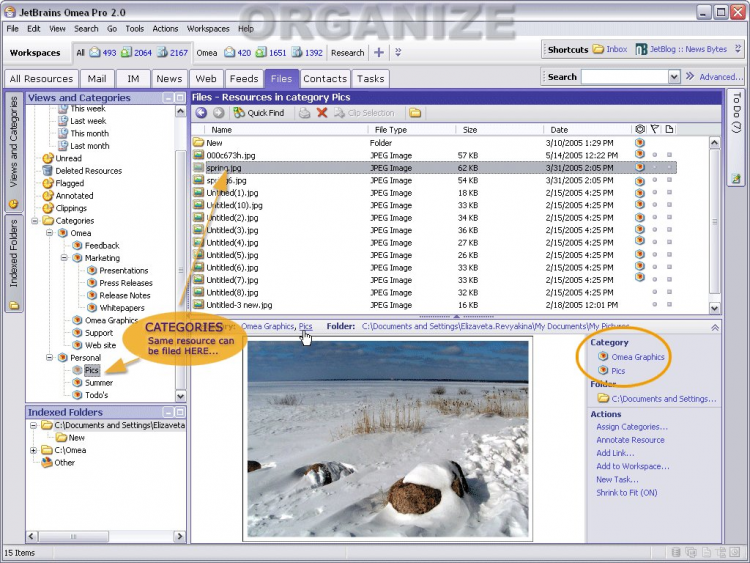This screenshot has height=563, width=750.
Task: Click the folder icon in files toolbar
Action: tap(415, 113)
